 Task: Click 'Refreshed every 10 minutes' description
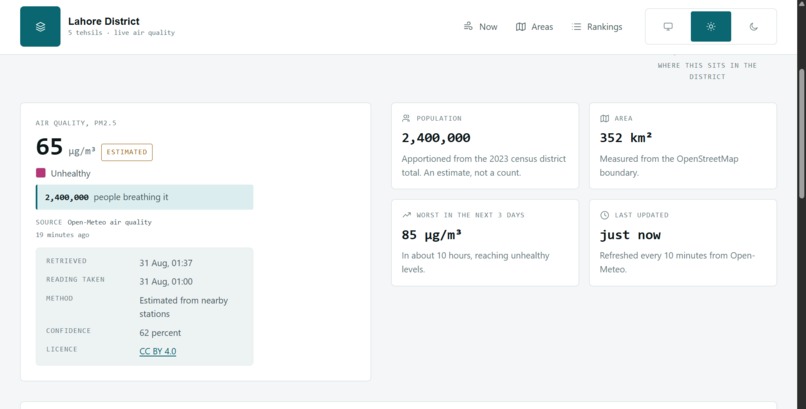[x=677, y=263]
